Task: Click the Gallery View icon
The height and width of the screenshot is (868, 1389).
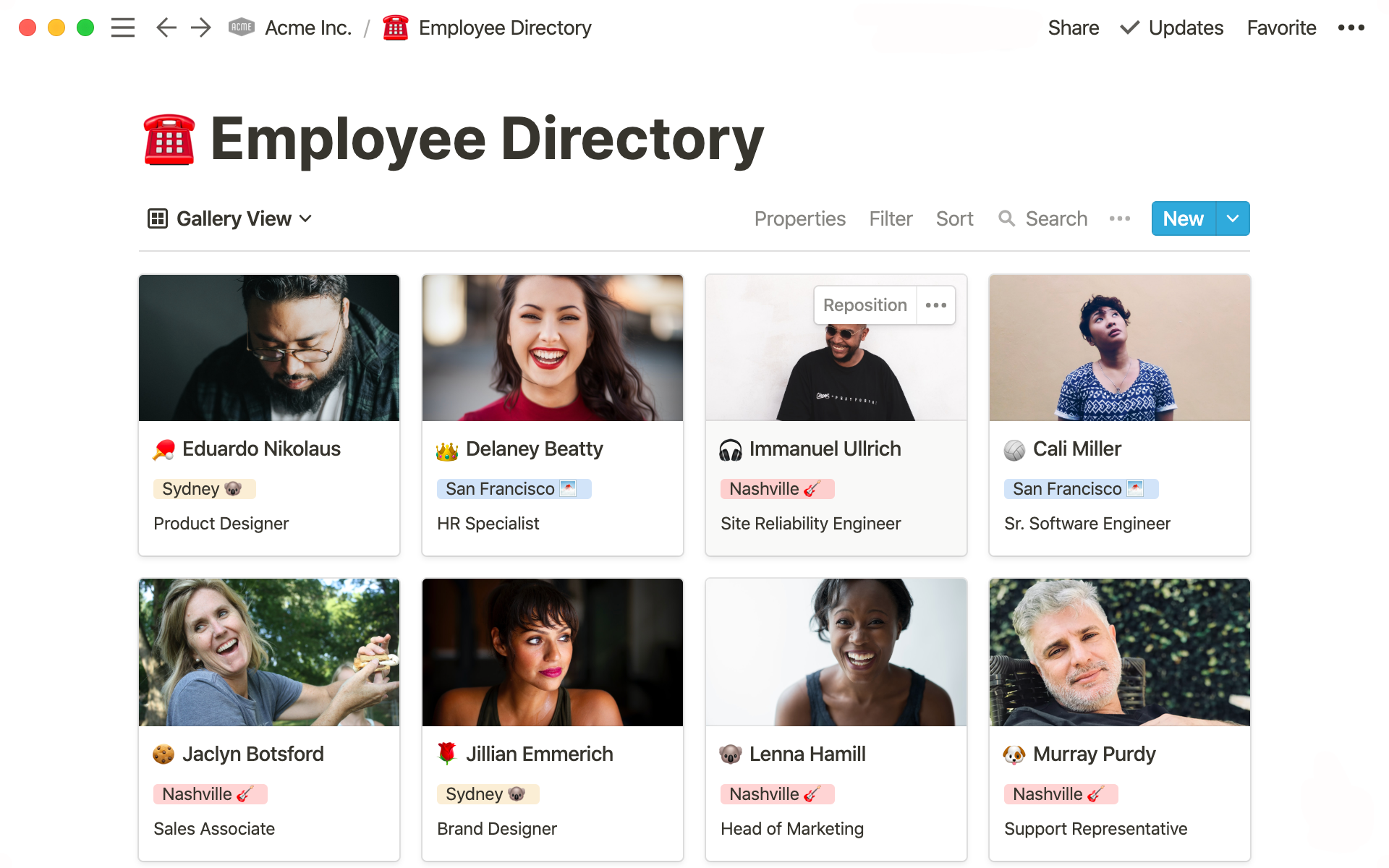Action: [156, 218]
